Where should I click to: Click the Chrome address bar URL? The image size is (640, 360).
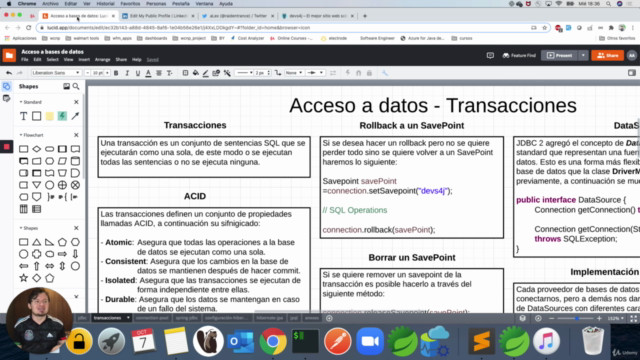coord(178,28)
